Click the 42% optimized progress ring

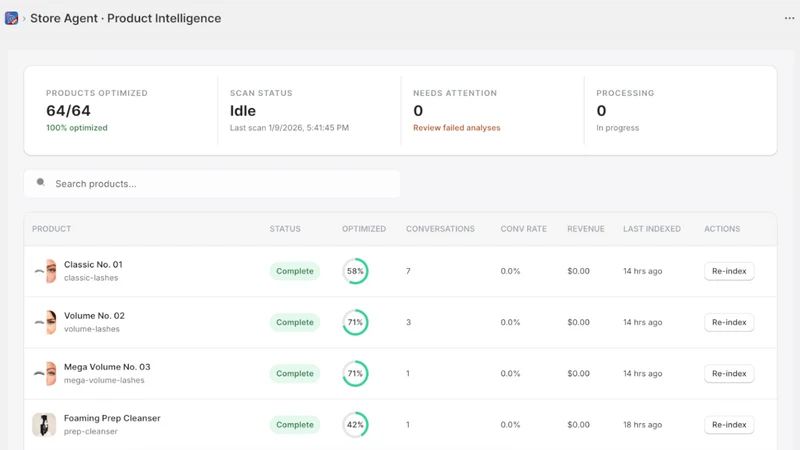point(355,424)
